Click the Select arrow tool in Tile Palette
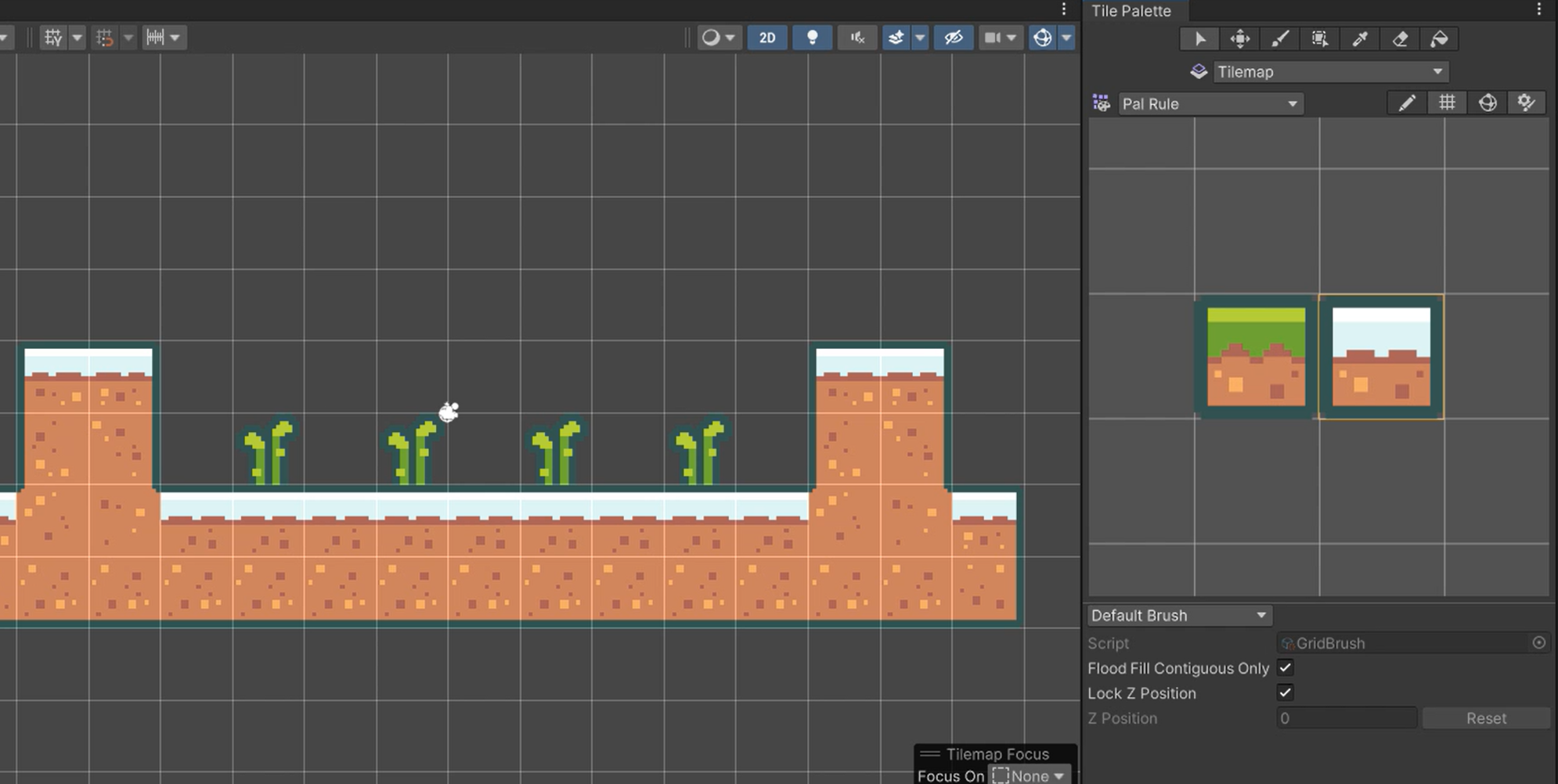 pos(1199,39)
